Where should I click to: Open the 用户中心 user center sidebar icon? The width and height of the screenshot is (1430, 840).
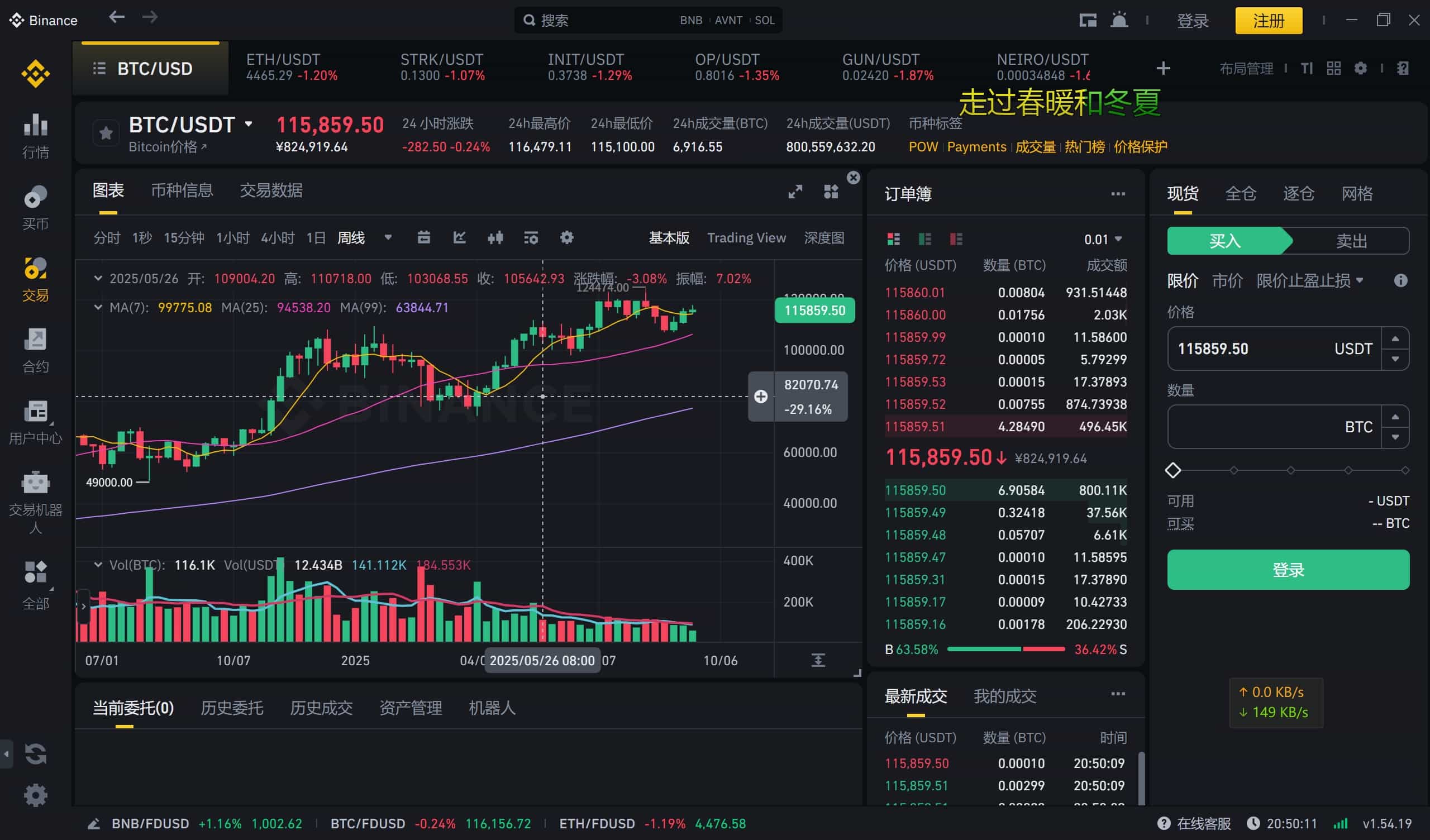coord(35,422)
